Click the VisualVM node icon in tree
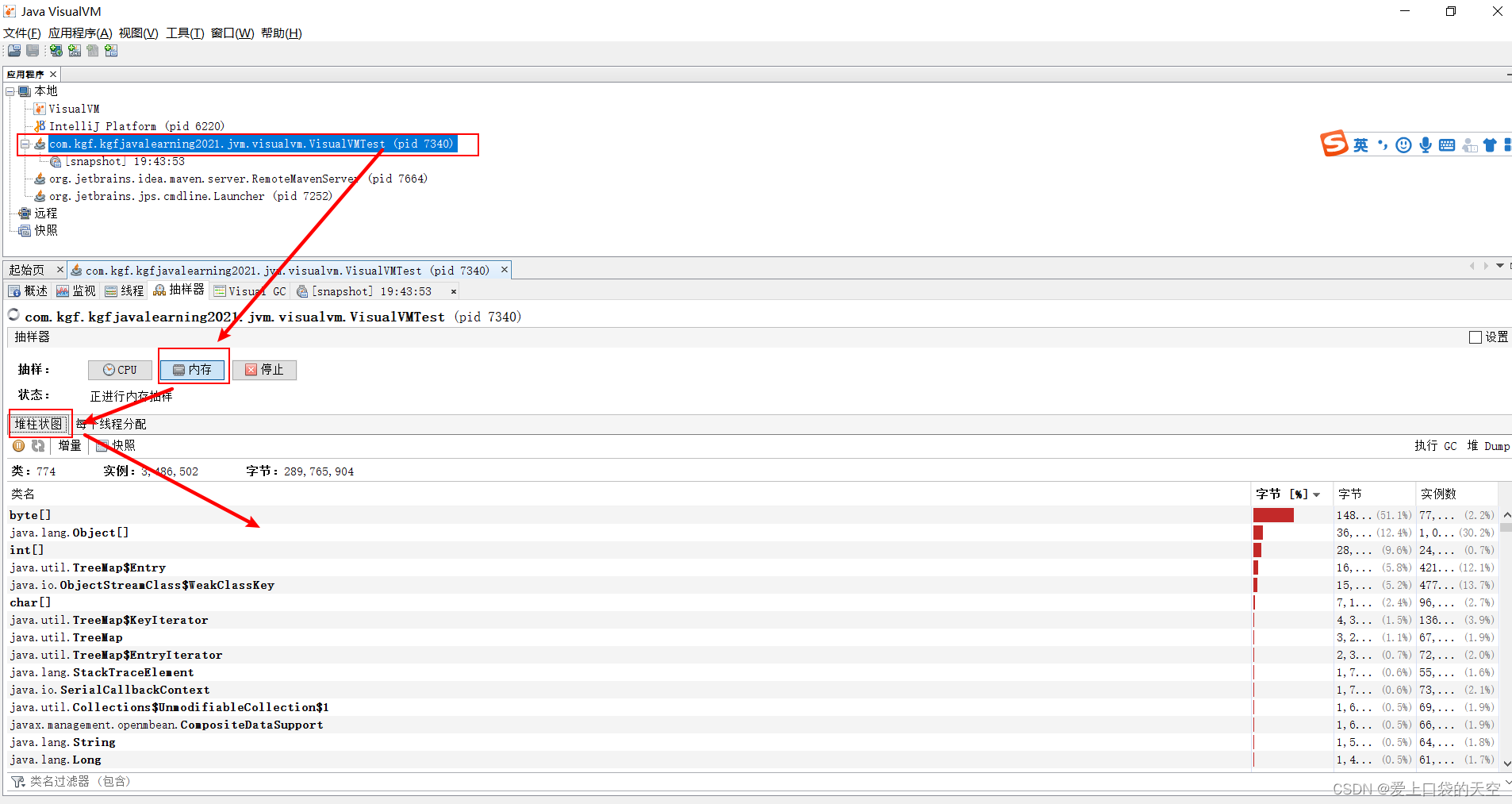 coord(40,109)
